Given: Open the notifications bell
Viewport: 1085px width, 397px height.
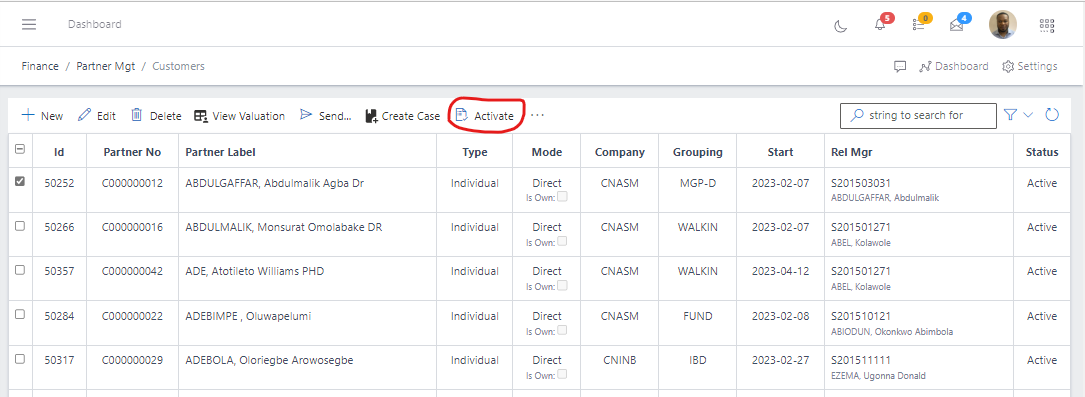Looking at the screenshot, I should [880, 25].
